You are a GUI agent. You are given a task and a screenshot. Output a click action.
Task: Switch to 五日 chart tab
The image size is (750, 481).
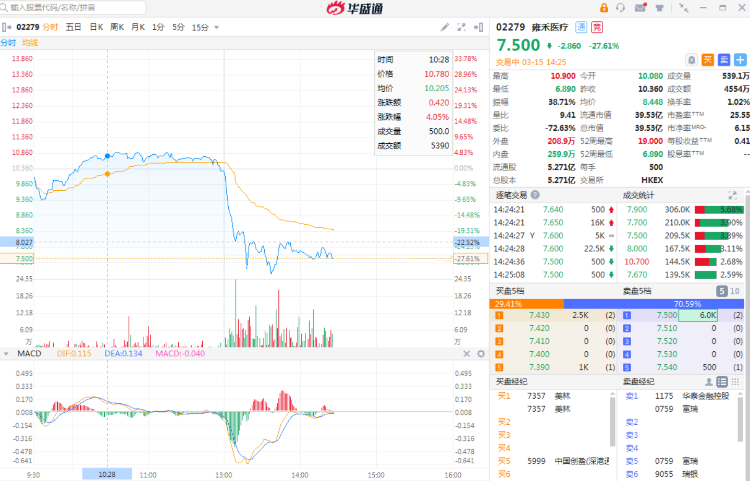coord(73,27)
